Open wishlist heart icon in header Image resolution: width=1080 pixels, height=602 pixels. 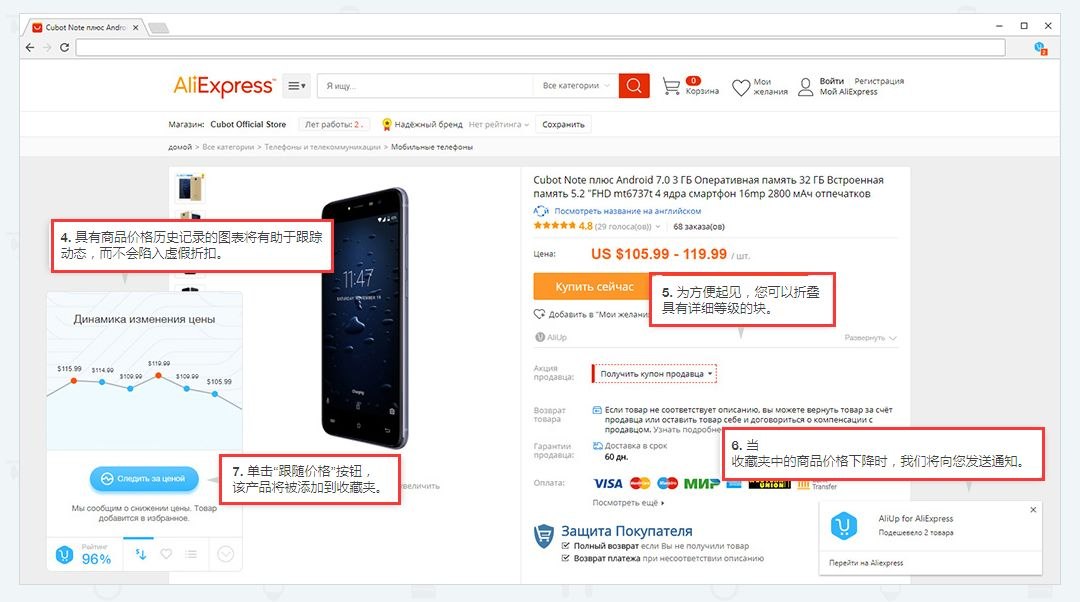[740, 87]
